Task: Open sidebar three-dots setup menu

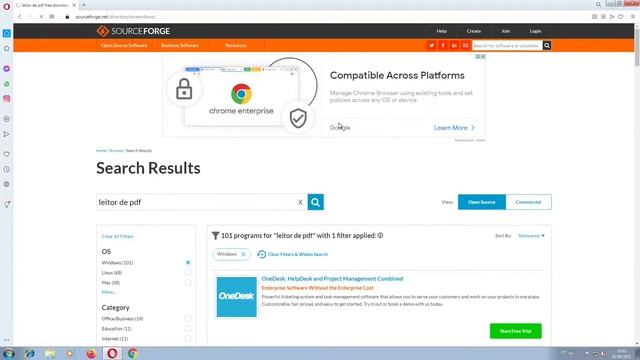Action: tap(7, 340)
